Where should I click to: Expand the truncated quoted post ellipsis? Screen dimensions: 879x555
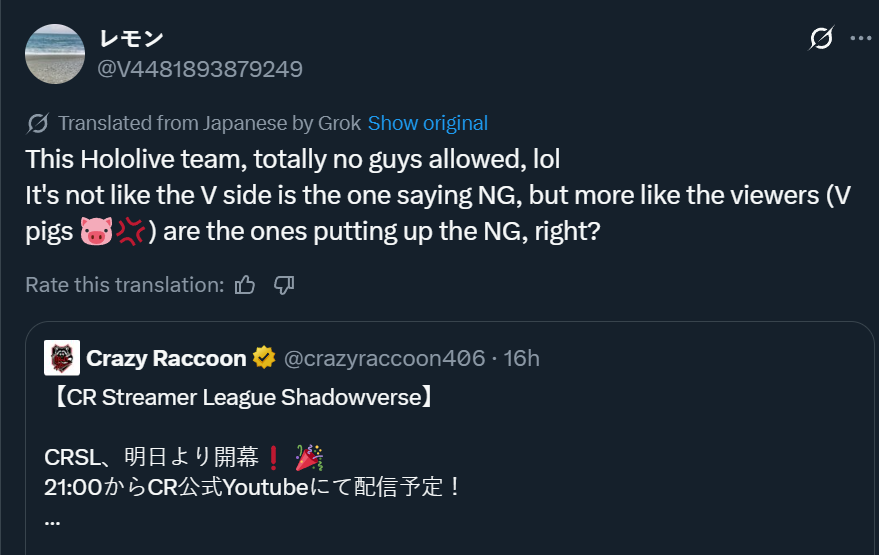click(52, 521)
